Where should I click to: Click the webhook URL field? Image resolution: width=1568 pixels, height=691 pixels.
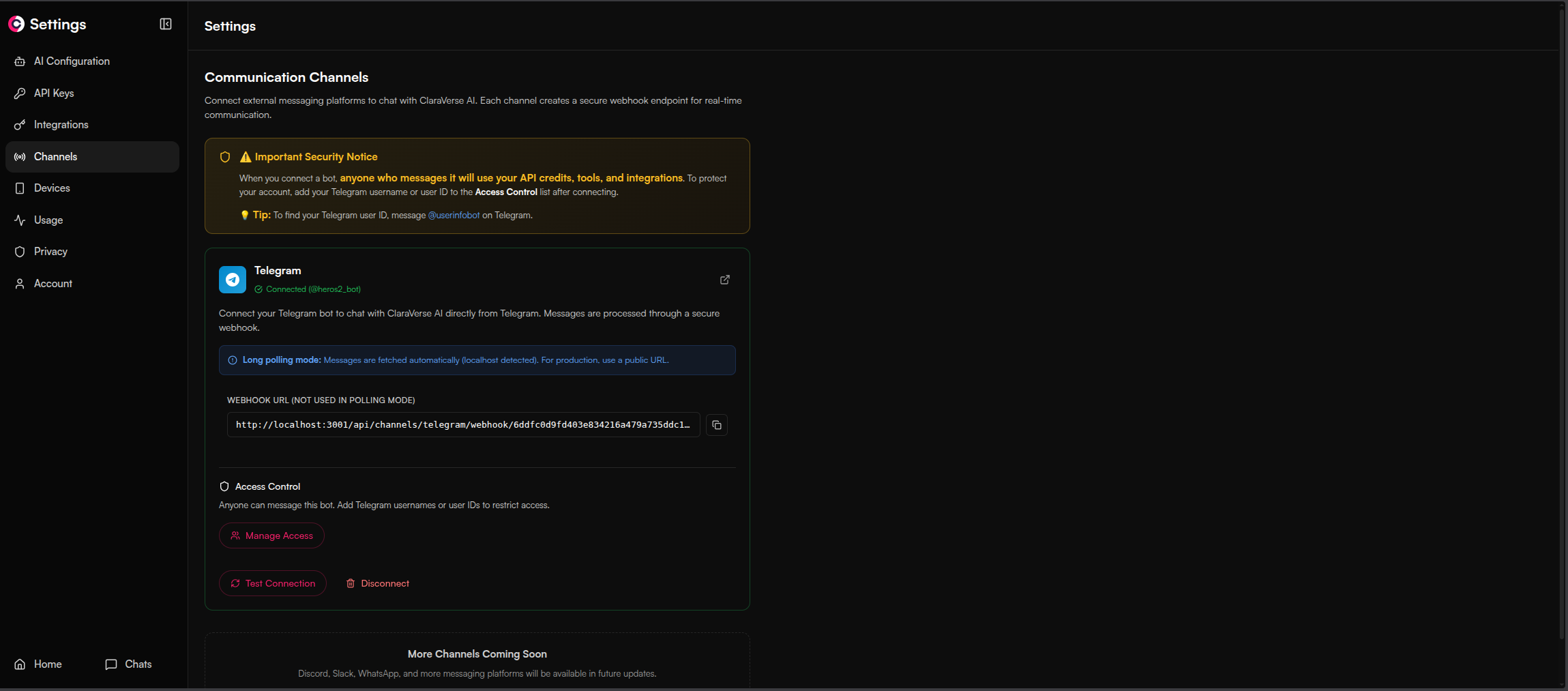point(463,425)
